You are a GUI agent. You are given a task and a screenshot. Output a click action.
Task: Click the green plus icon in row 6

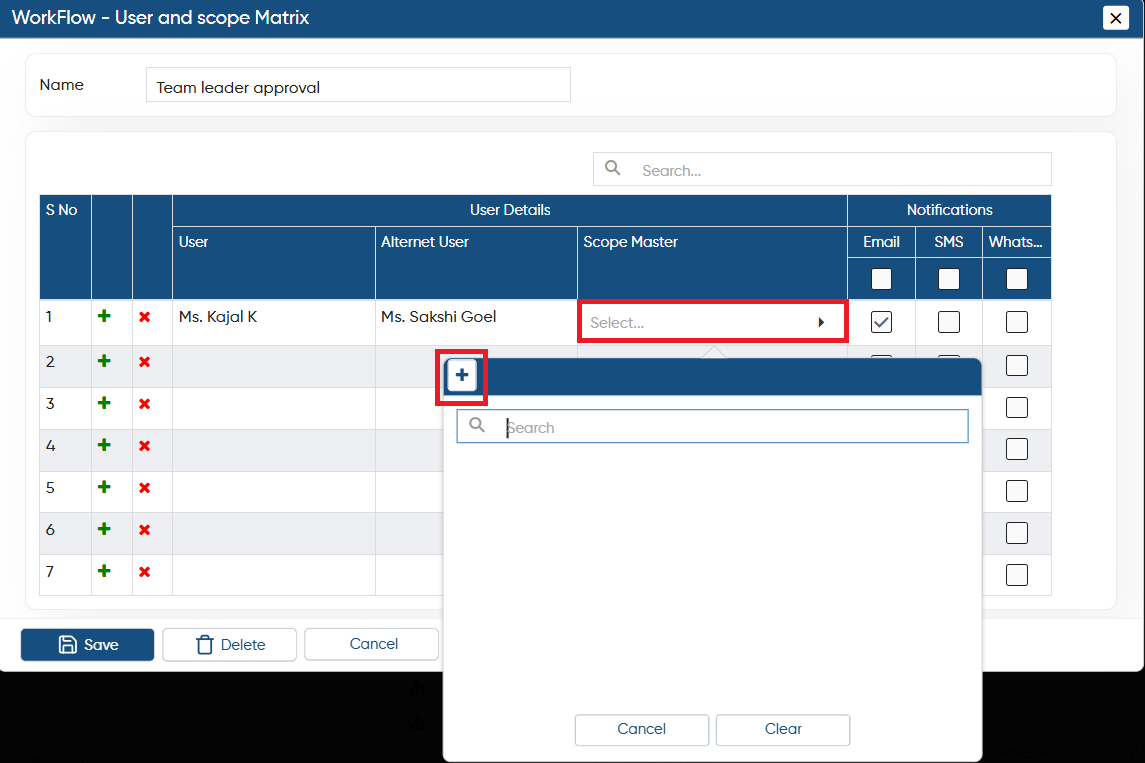coord(104,529)
